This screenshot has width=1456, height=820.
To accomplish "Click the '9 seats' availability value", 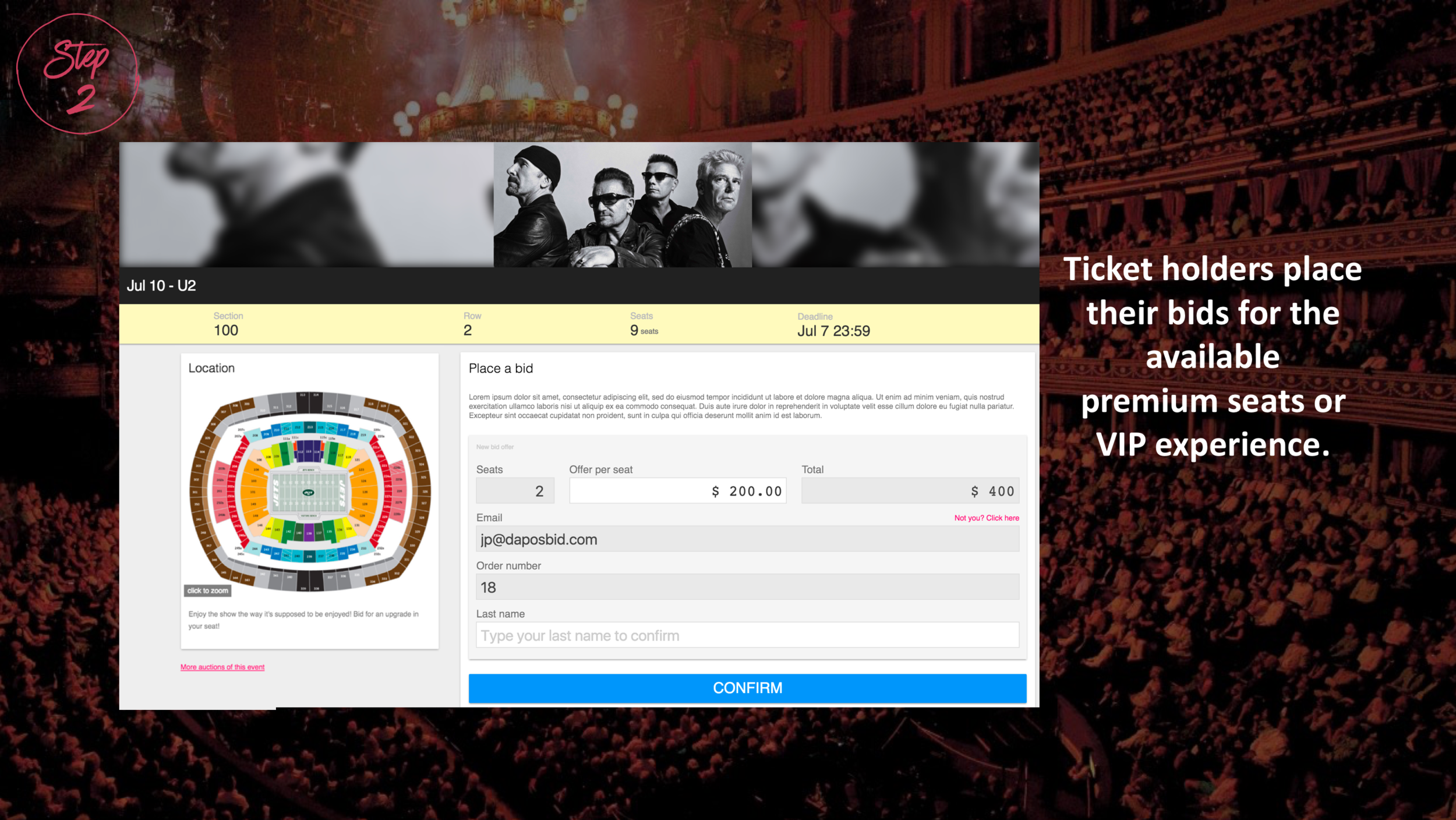I will [644, 330].
